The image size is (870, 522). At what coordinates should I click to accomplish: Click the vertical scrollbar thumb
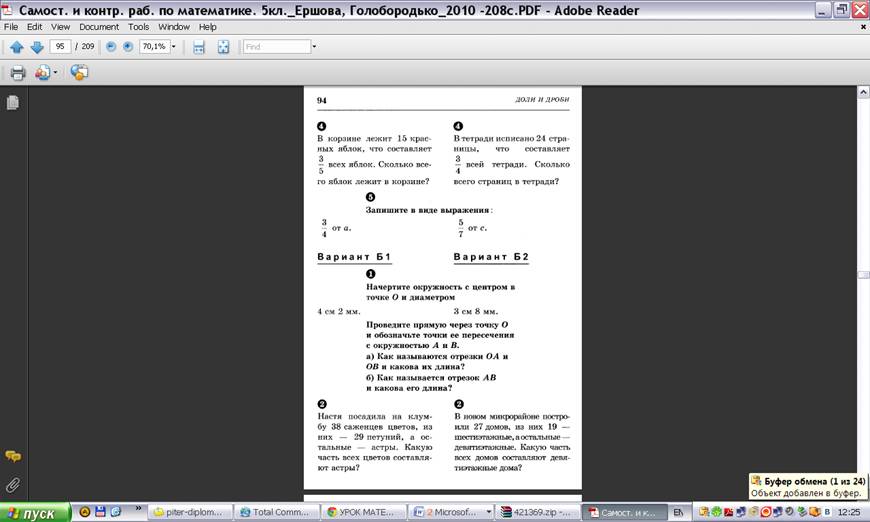click(x=864, y=275)
